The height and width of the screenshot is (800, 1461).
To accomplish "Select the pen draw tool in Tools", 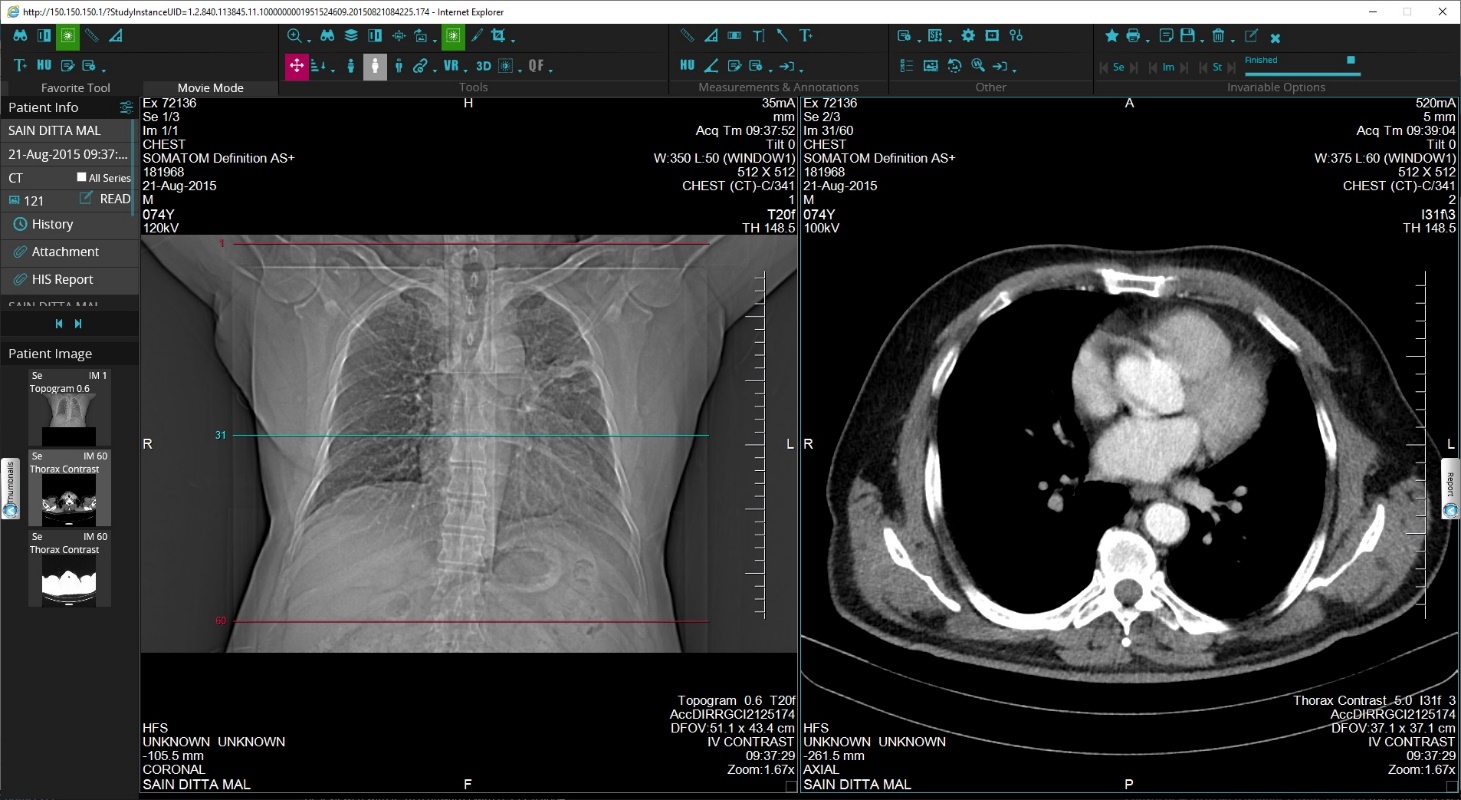I will (x=477, y=35).
